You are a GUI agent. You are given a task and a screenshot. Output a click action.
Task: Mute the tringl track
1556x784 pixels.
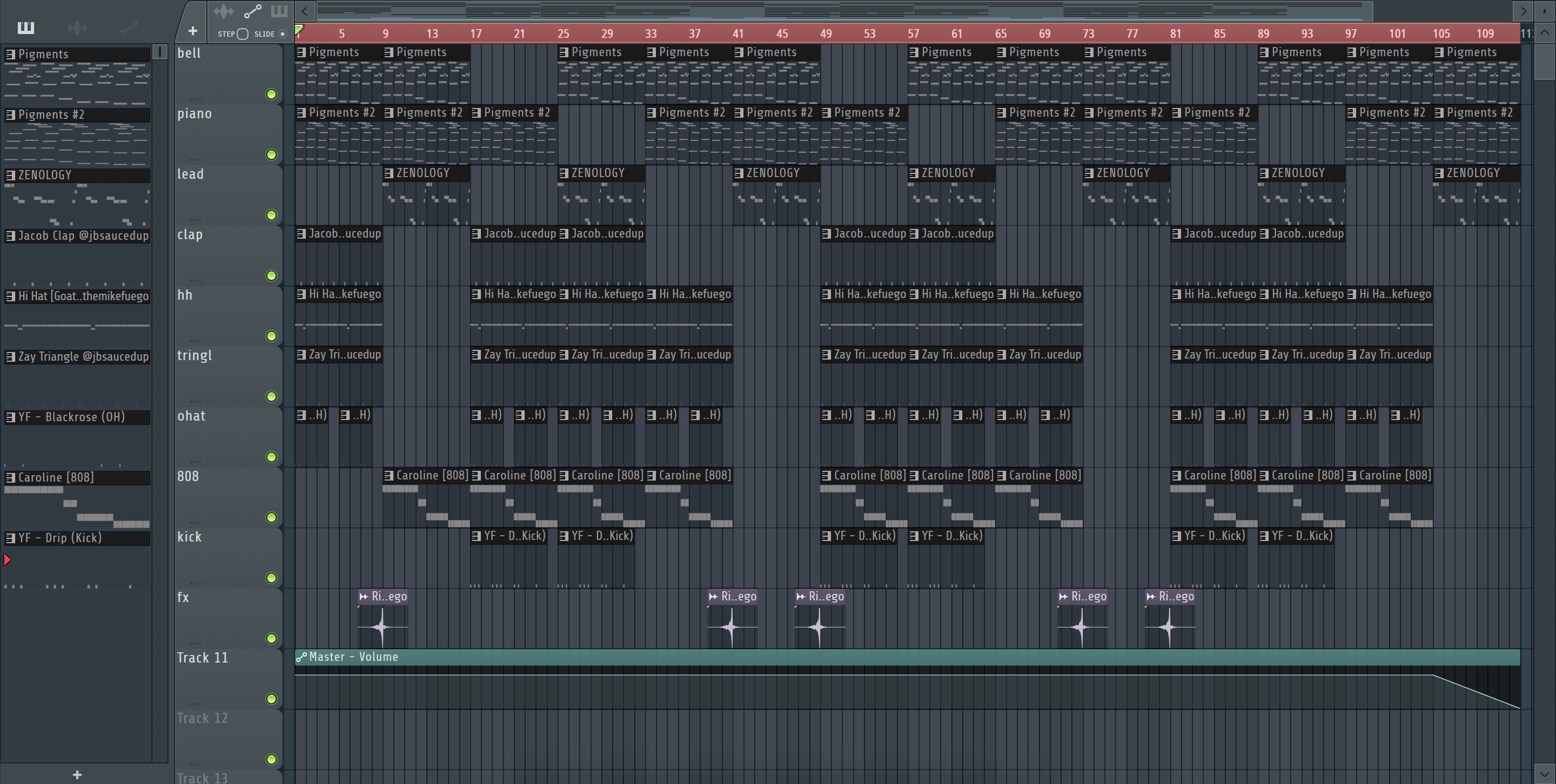[x=272, y=396]
